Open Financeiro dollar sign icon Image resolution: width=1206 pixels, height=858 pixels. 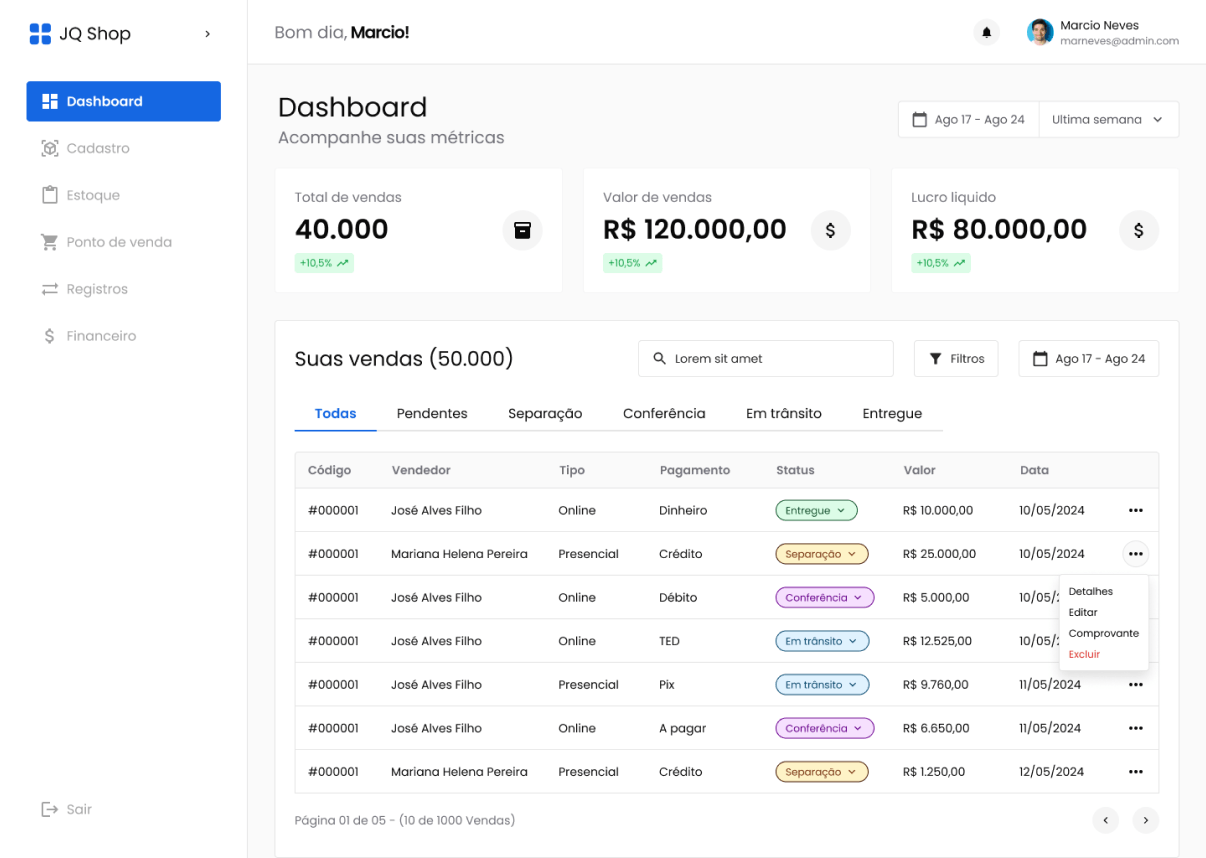click(x=50, y=336)
